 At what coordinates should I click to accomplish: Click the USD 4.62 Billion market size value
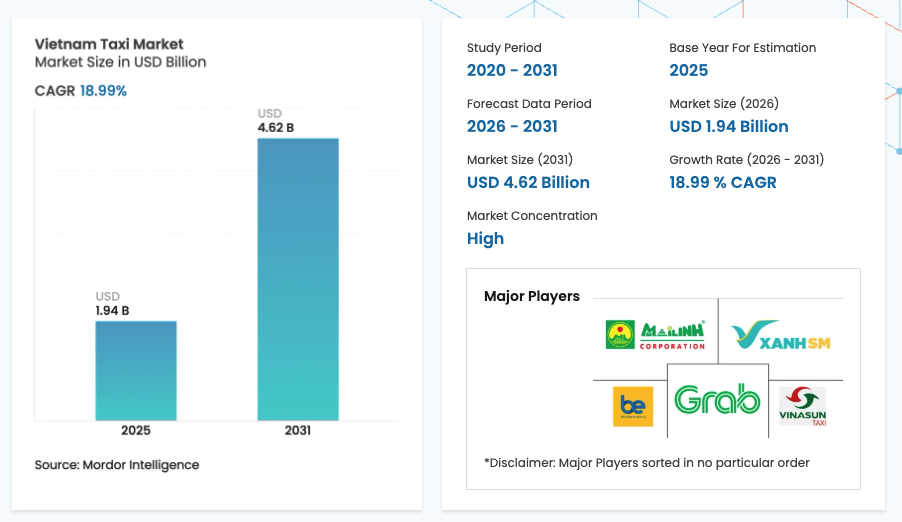528,182
